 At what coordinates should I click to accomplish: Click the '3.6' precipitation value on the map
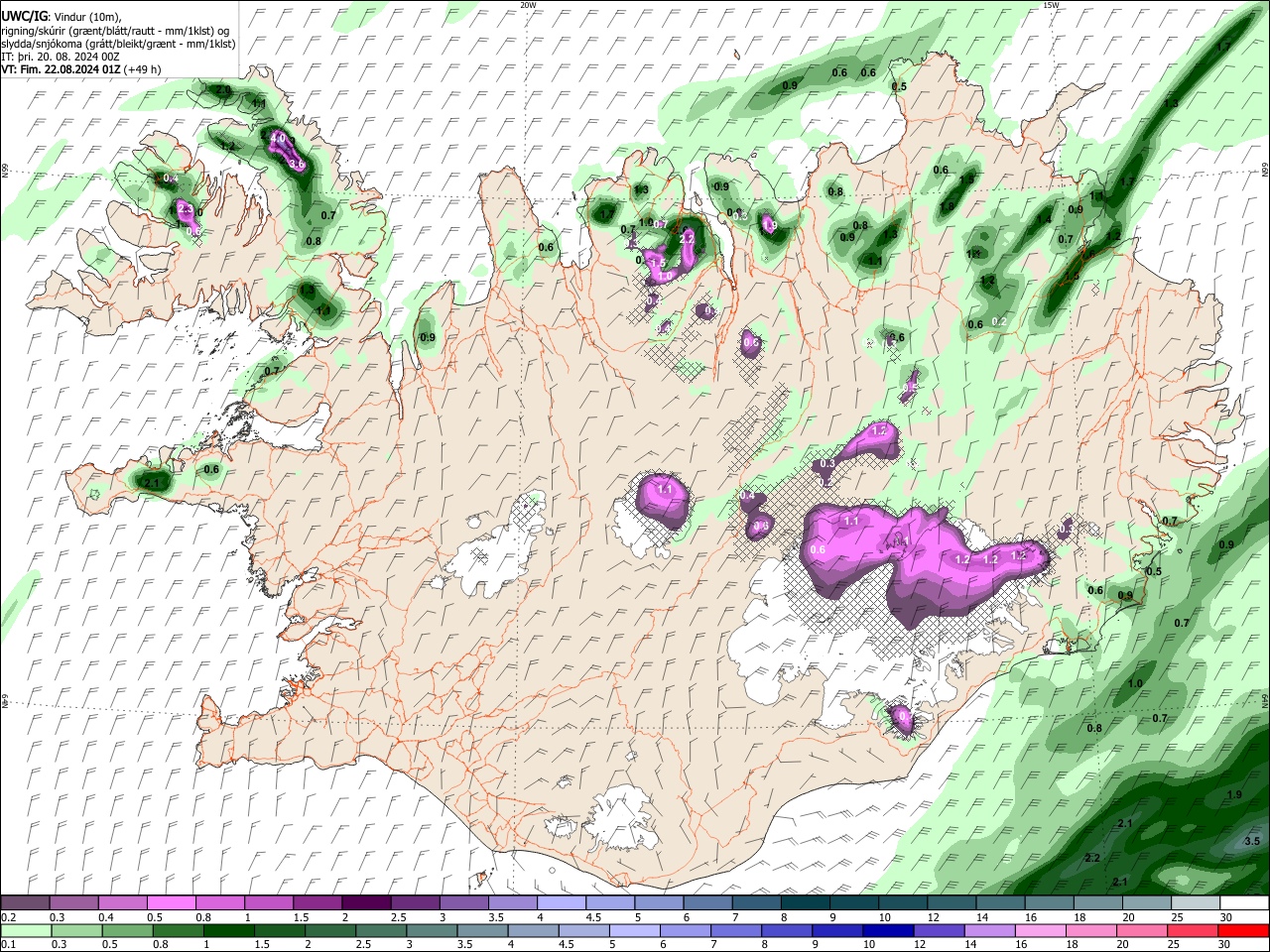(x=296, y=165)
